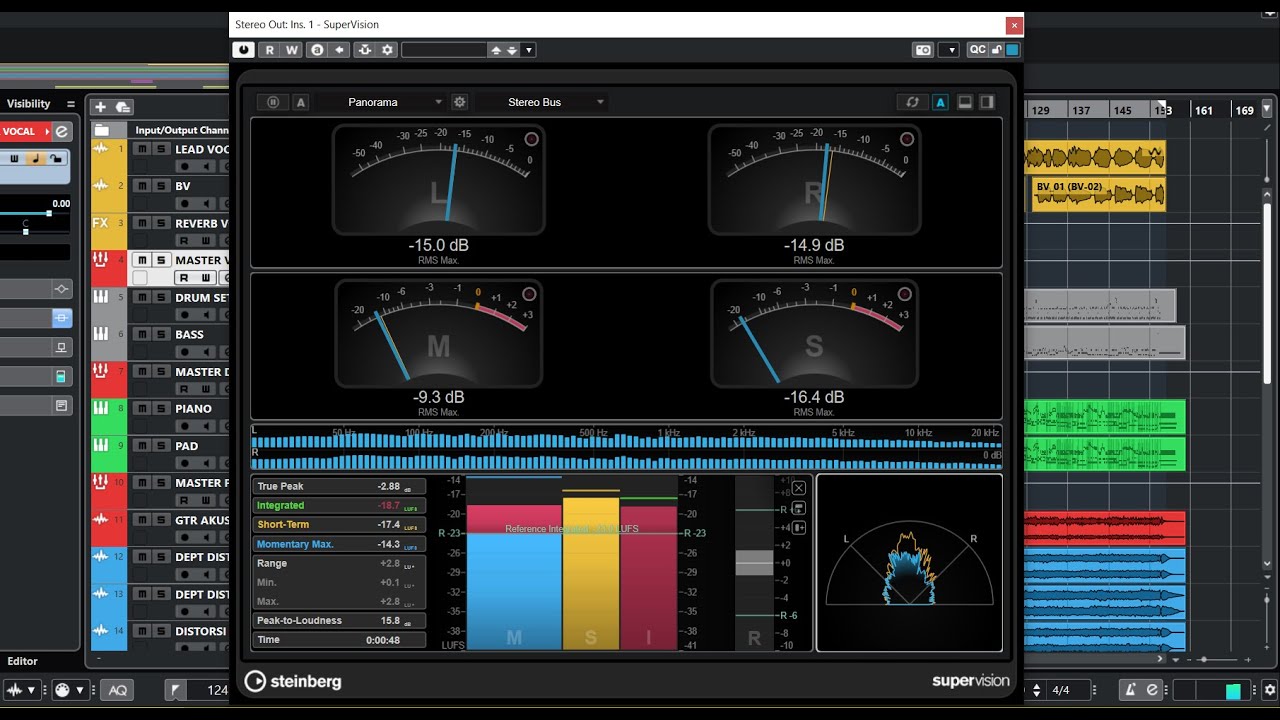
Task: Load previous preset with up arrow
Action: (496, 50)
